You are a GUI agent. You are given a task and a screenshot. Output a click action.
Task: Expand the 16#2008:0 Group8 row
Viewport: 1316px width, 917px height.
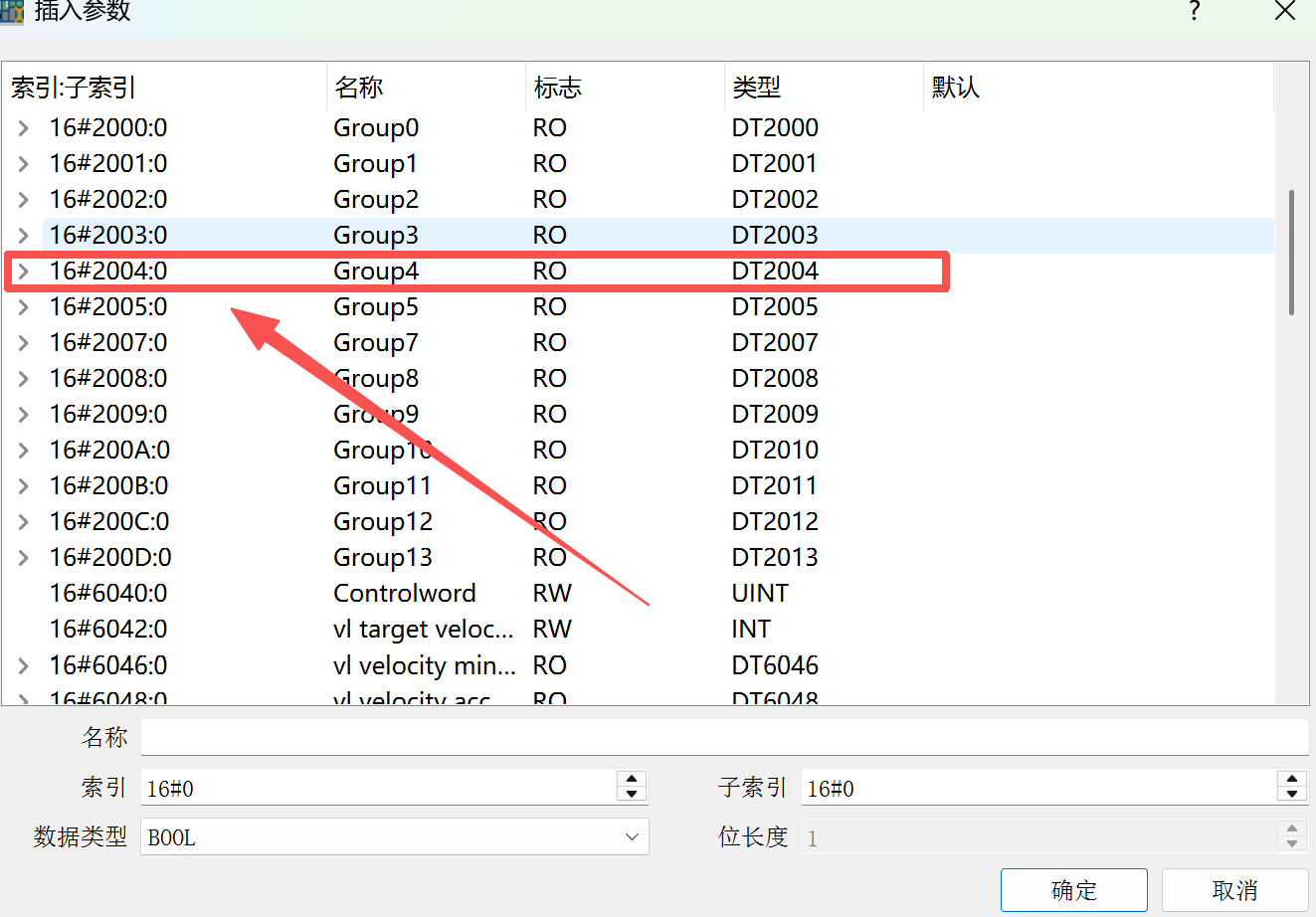click(23, 379)
